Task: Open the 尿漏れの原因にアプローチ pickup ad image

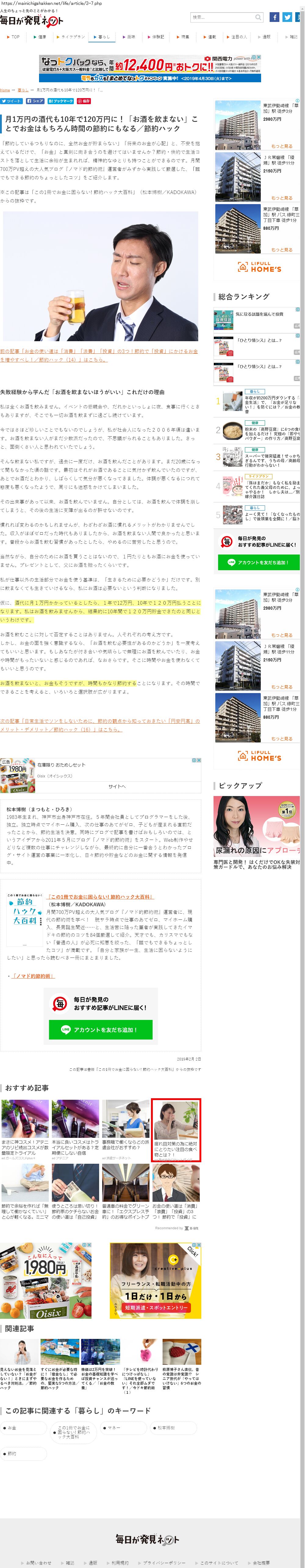Action: [x=257, y=826]
